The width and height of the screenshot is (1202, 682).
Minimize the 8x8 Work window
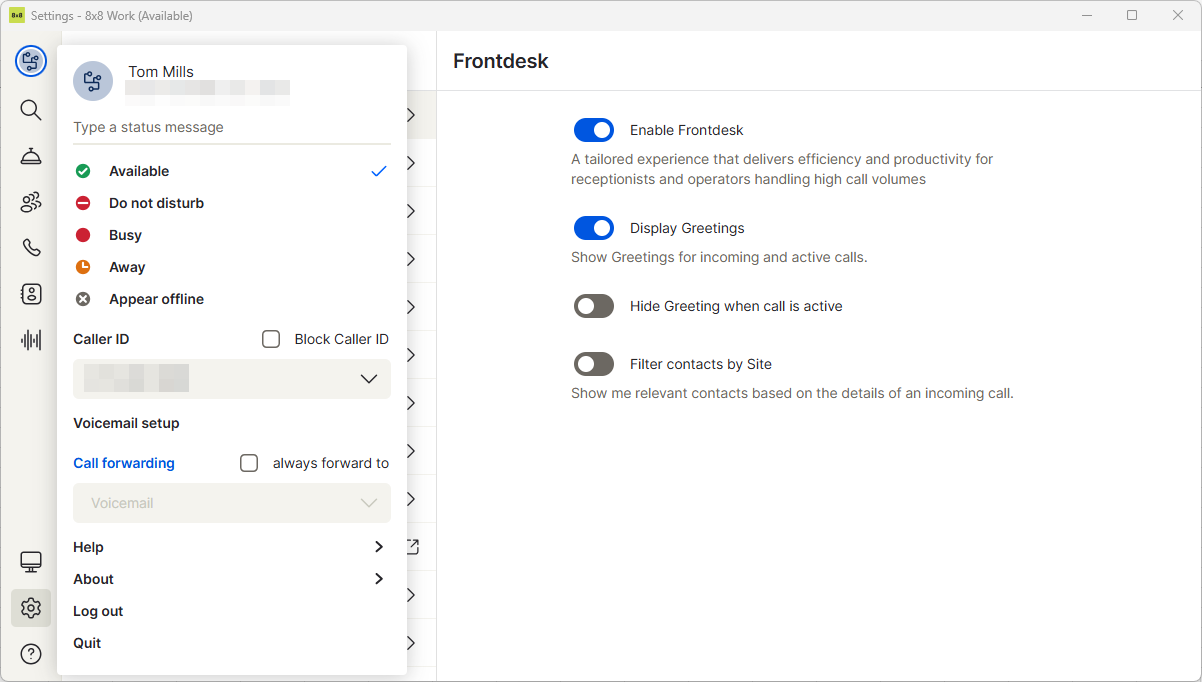coord(1086,15)
